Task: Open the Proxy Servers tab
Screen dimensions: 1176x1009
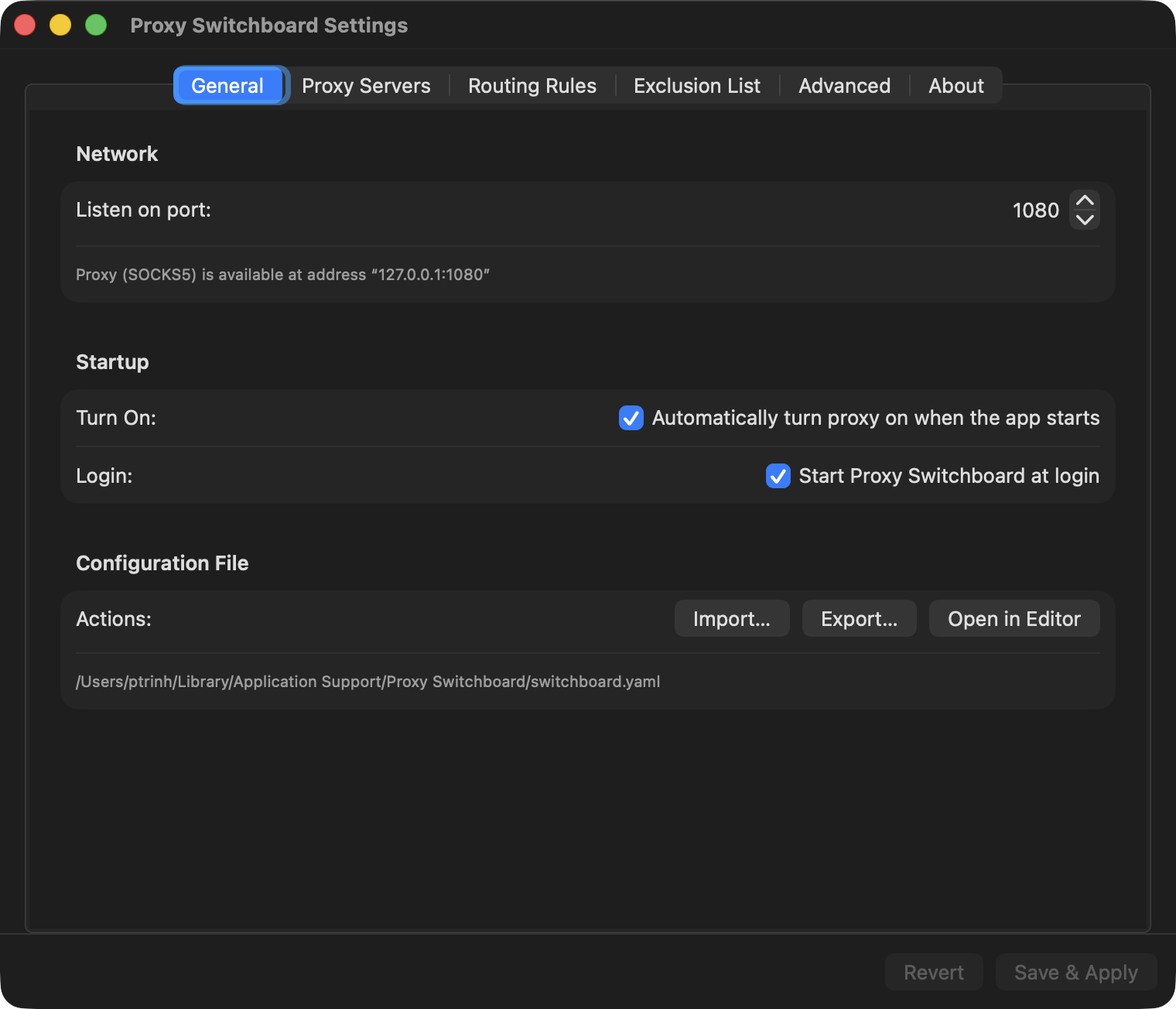Action: (366, 85)
